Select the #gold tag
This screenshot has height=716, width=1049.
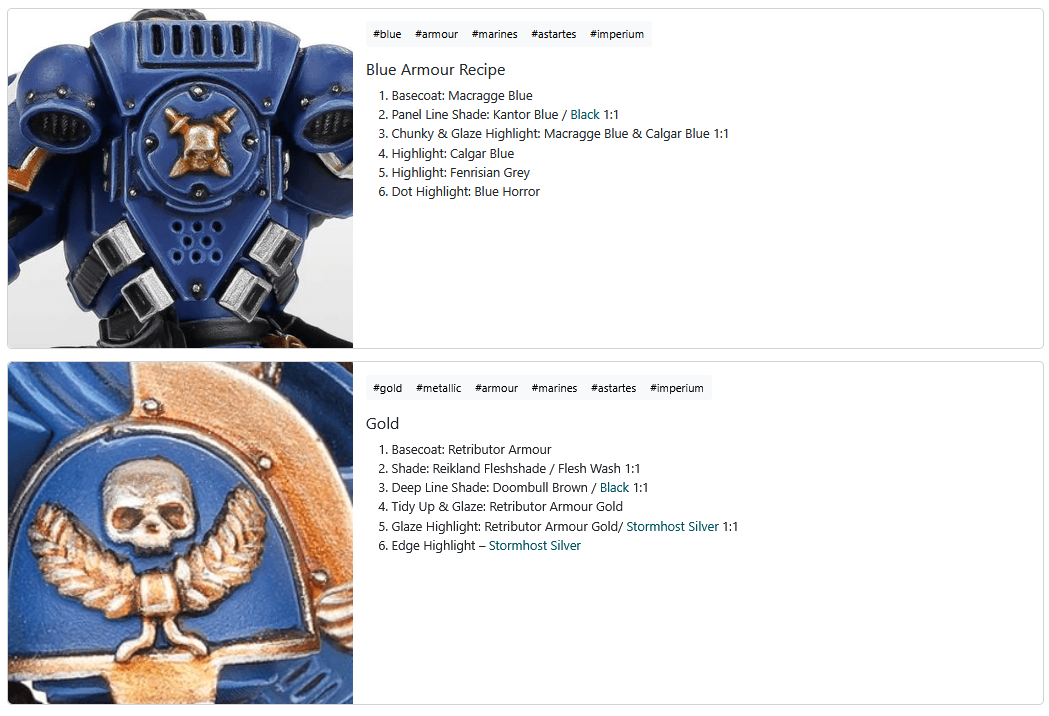pyautogui.click(x=387, y=388)
